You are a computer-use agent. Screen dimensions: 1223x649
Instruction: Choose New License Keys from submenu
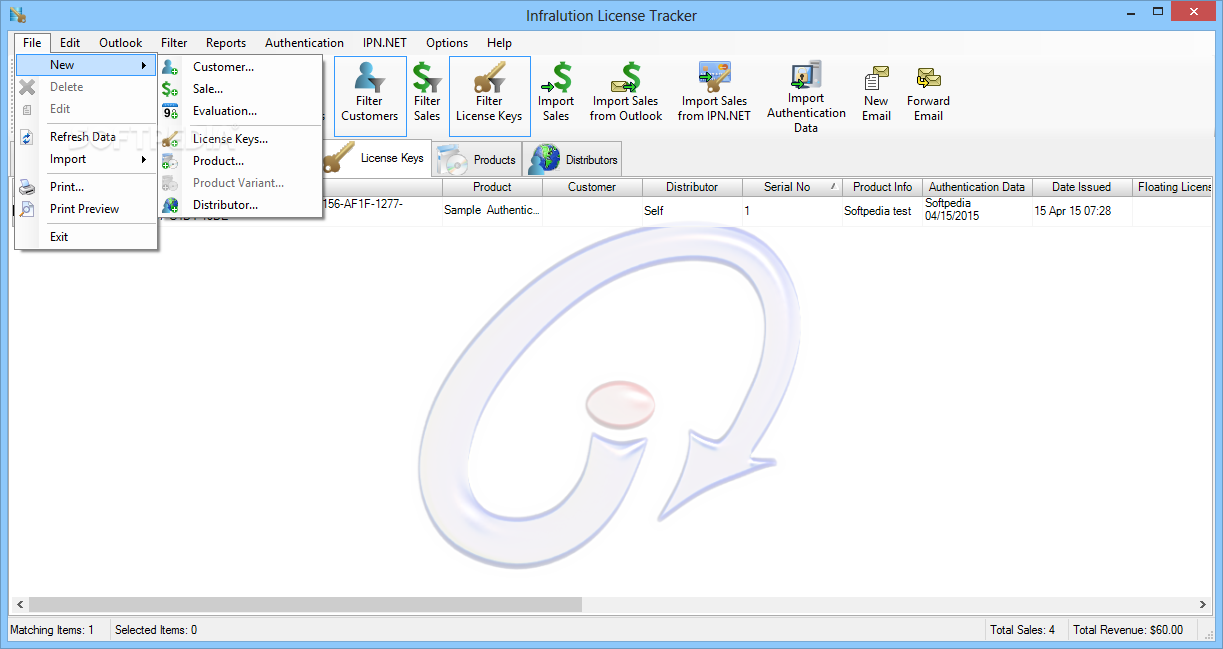tap(240, 139)
